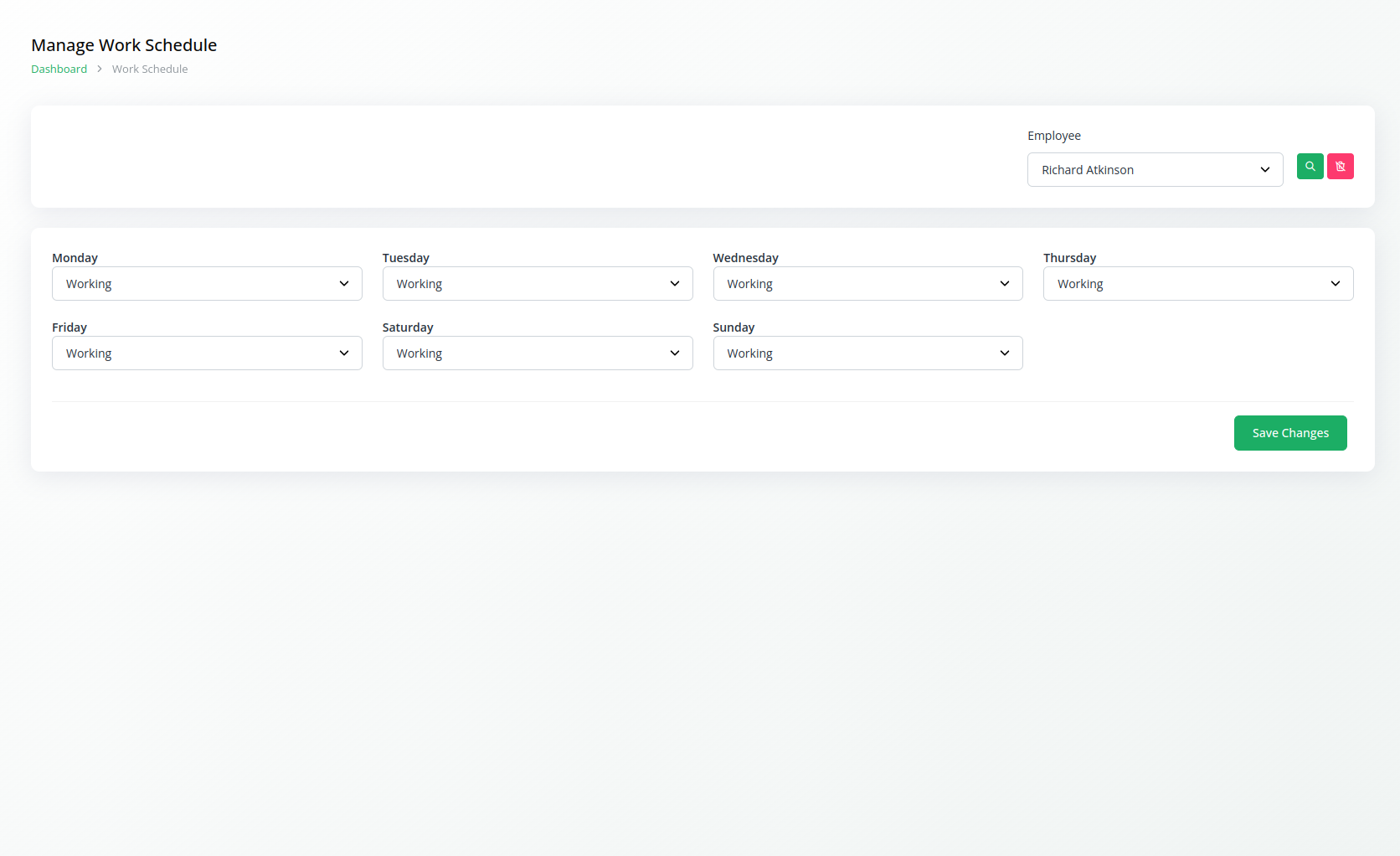Screen dimensions: 1400x856
Task: Click the green search magnifier button
Action: (x=1310, y=167)
